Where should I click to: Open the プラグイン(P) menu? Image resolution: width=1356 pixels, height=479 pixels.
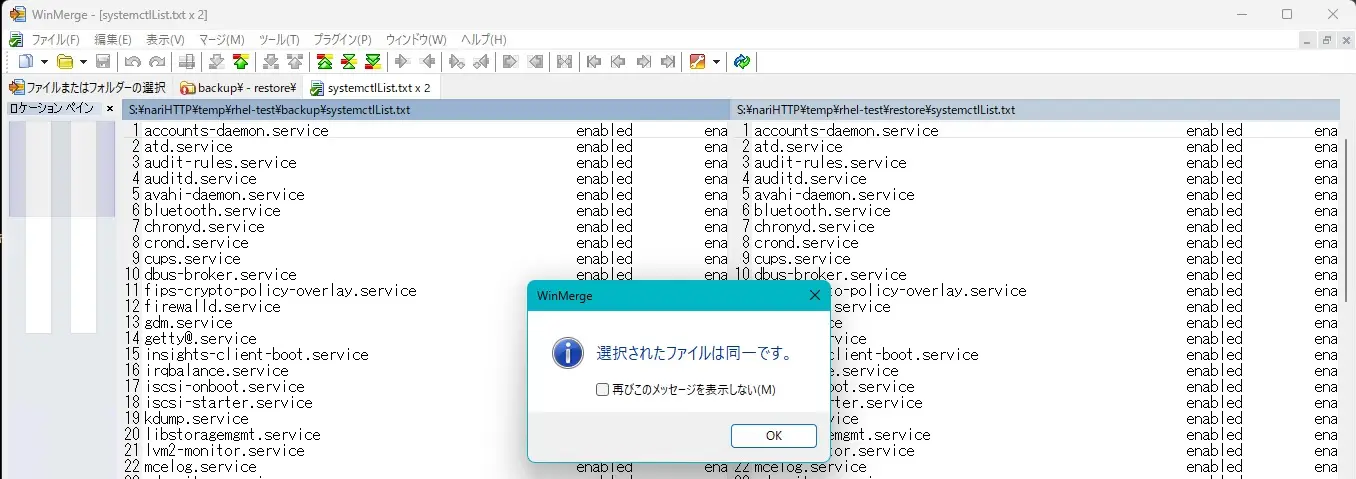(x=342, y=40)
